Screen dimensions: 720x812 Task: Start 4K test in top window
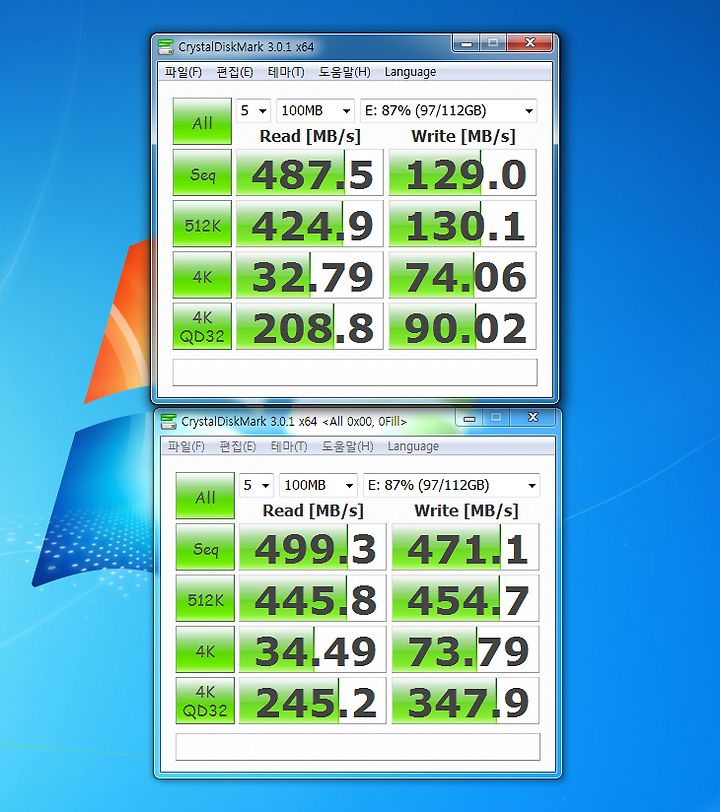pos(202,275)
